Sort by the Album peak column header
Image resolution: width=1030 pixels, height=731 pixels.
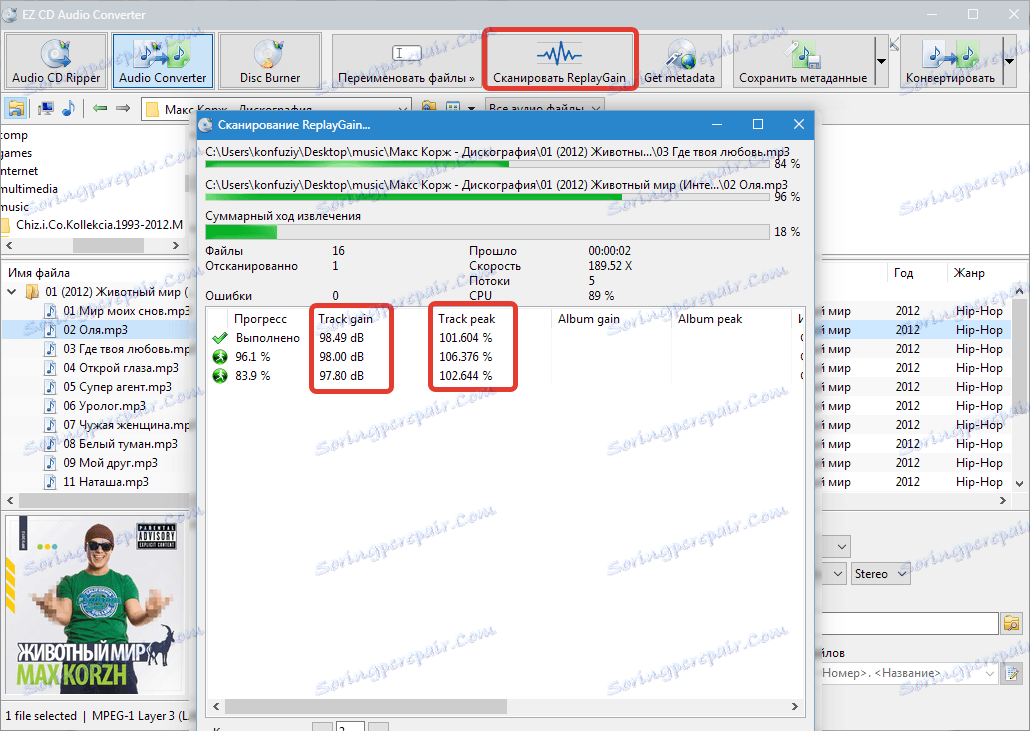[712, 318]
